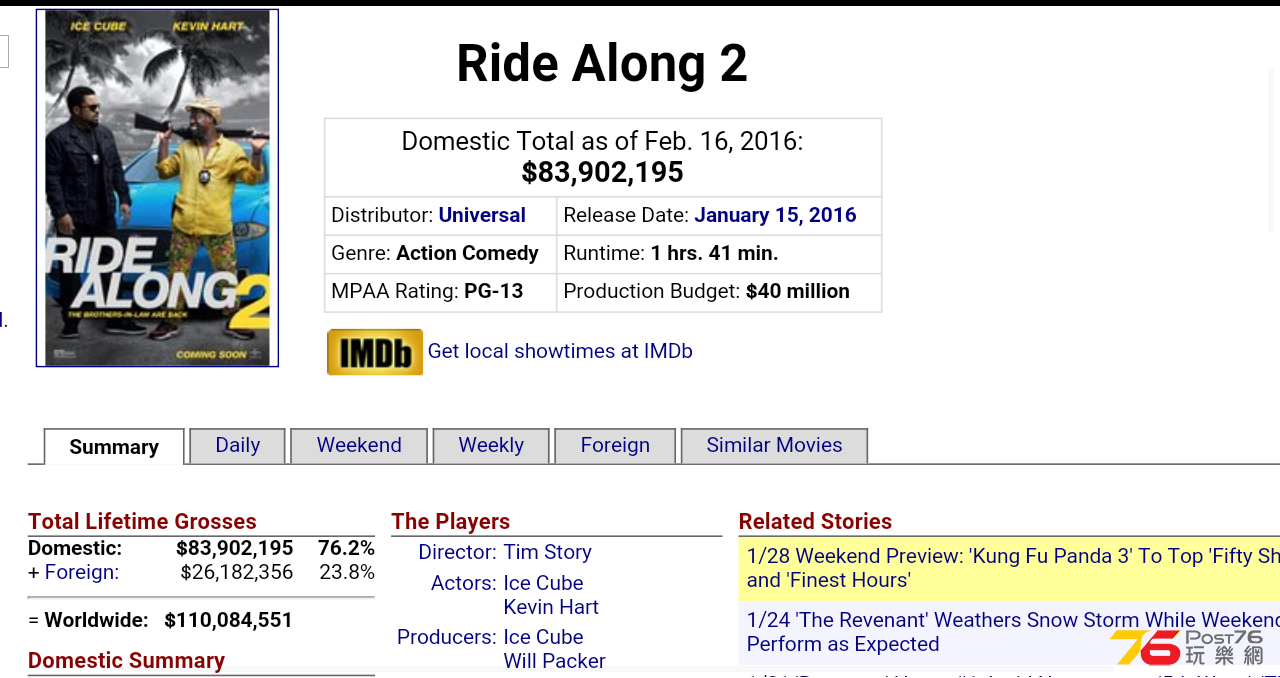Open the Foreign gross link
Screen dimensions: 1280x678
coord(81,572)
